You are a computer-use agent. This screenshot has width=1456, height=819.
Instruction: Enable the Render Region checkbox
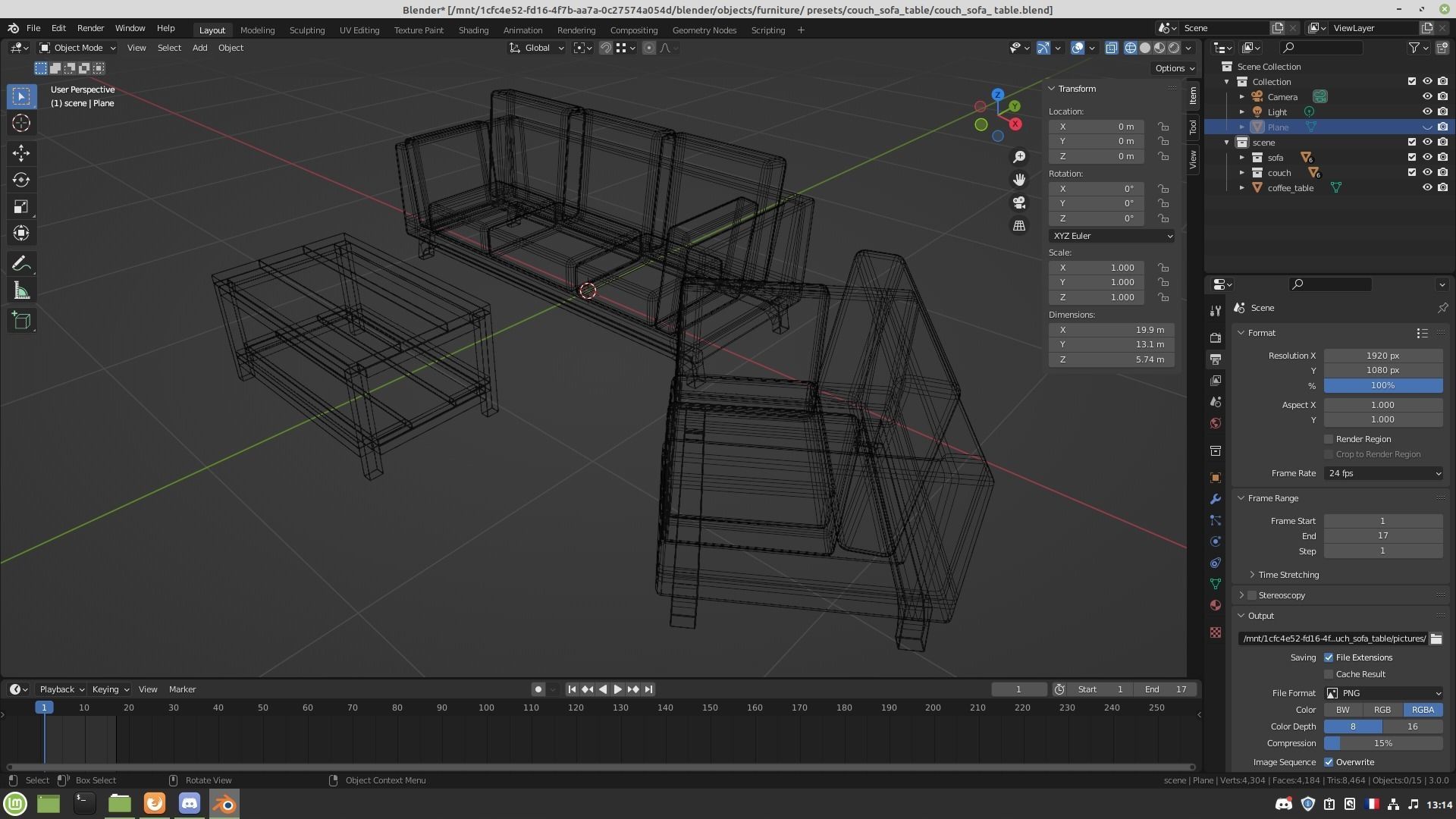1329,439
